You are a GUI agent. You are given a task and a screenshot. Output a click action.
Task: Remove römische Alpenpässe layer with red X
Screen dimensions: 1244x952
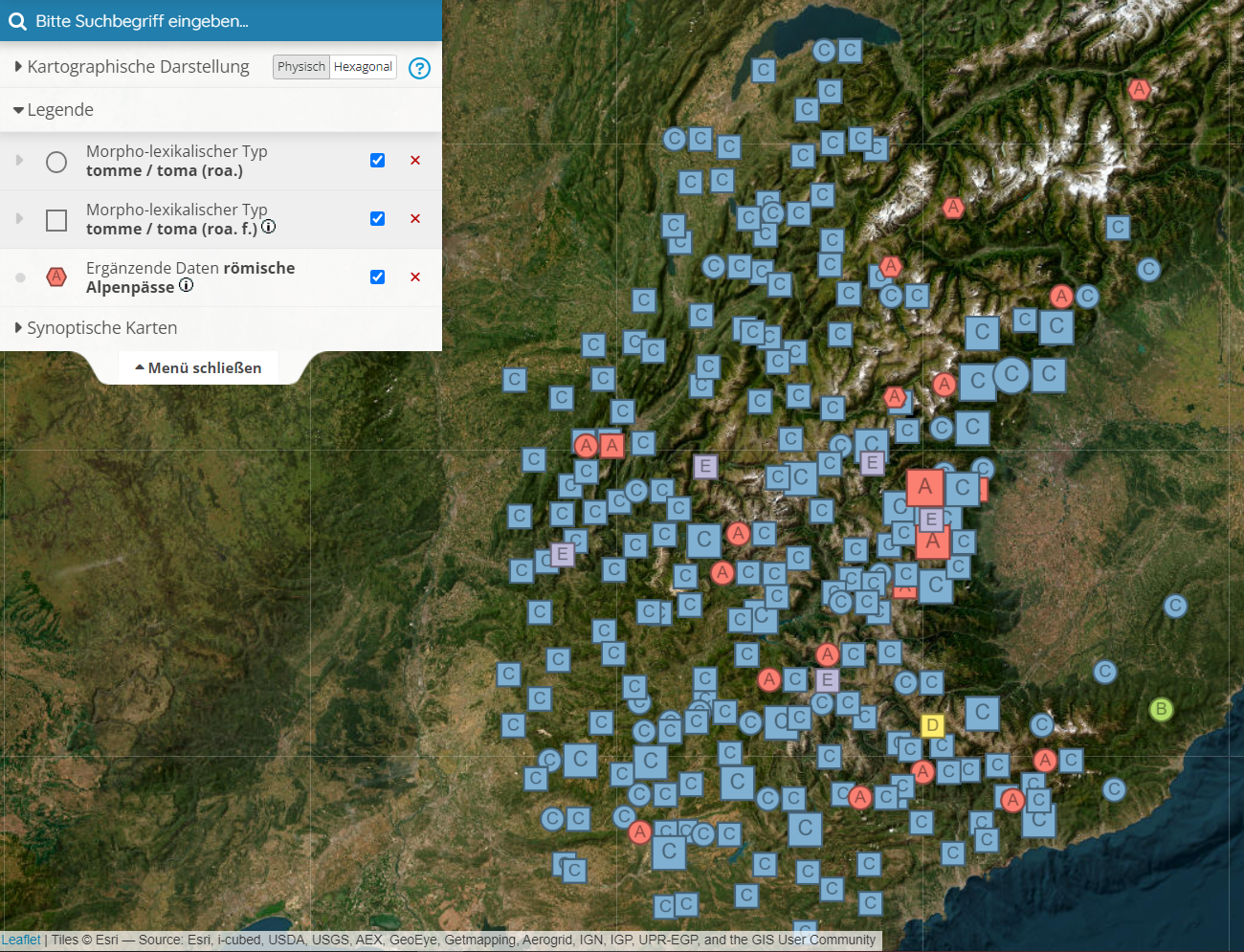pyautogui.click(x=415, y=277)
